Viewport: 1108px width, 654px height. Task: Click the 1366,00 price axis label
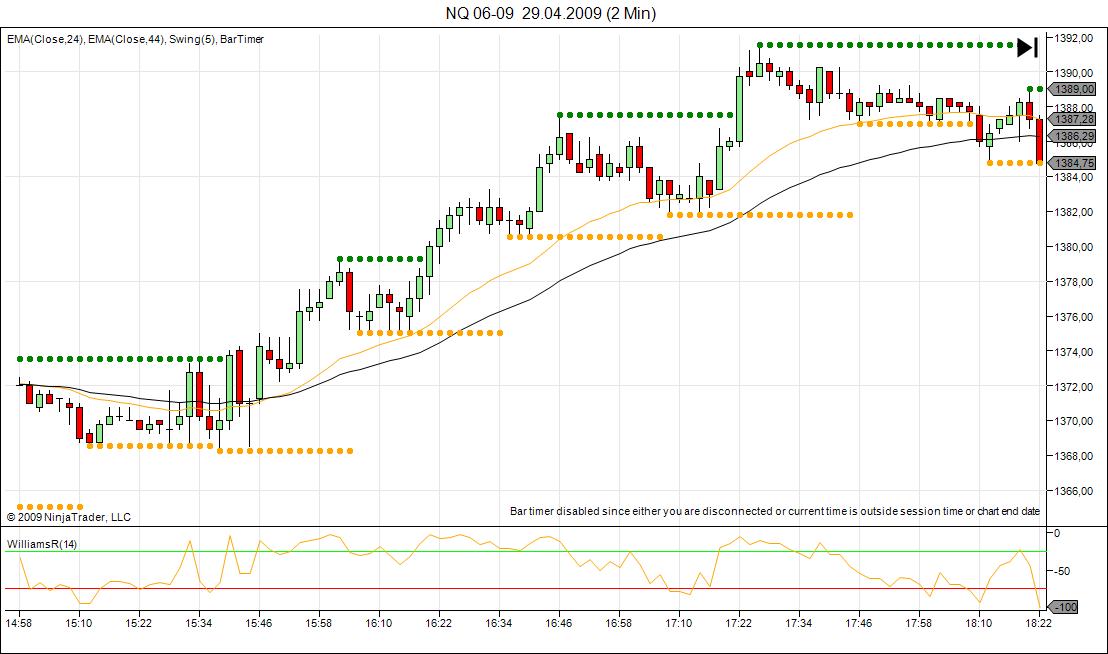[1074, 491]
